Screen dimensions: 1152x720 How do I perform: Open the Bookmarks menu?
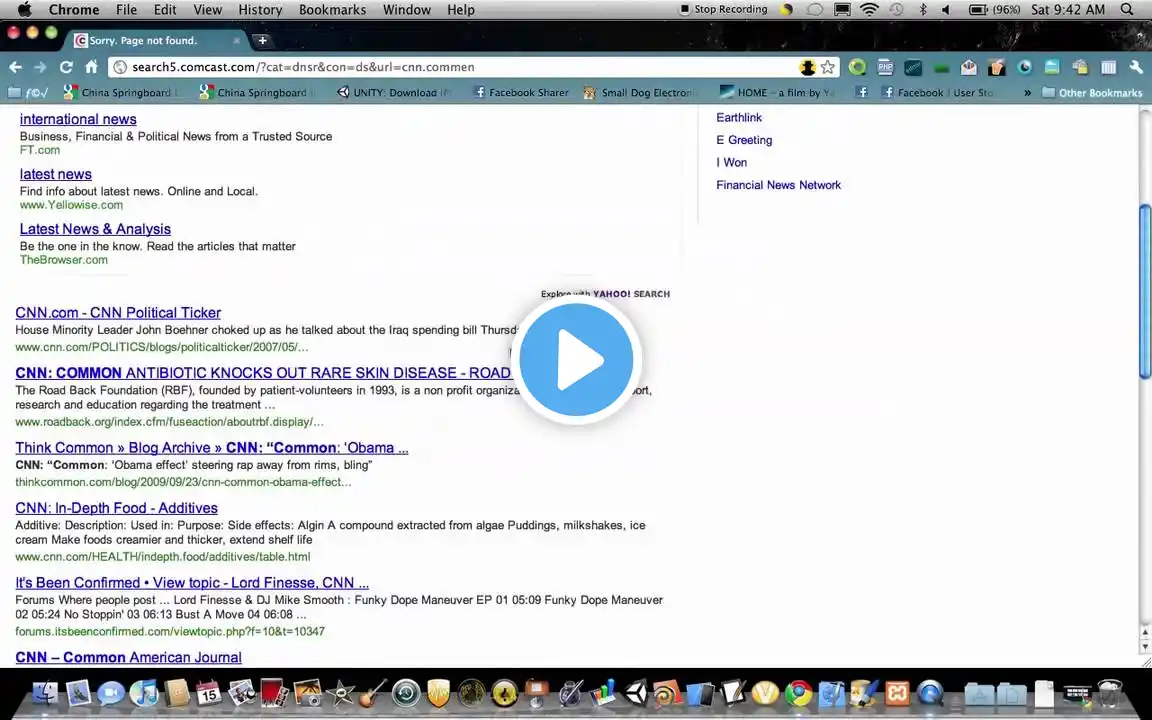click(x=332, y=10)
